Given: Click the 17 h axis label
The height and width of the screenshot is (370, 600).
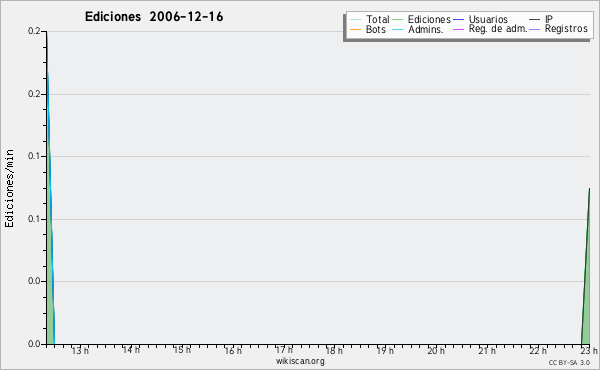Looking at the screenshot, I should point(284,350).
